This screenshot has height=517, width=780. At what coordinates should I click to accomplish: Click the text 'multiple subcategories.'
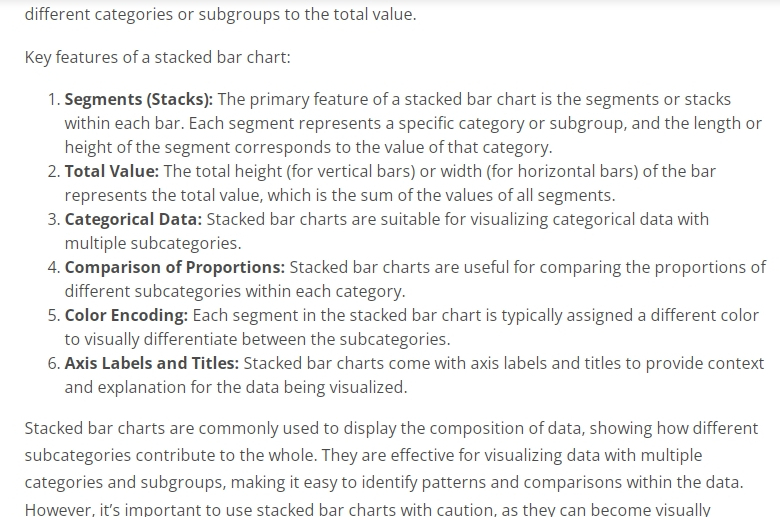153,243
